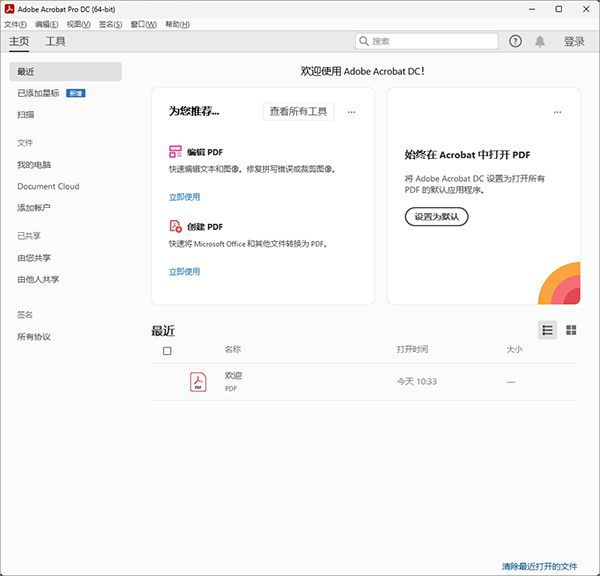Image resolution: width=600 pixels, height=576 pixels.
Task: Click in the 搜索 search field
Action: (x=427, y=41)
